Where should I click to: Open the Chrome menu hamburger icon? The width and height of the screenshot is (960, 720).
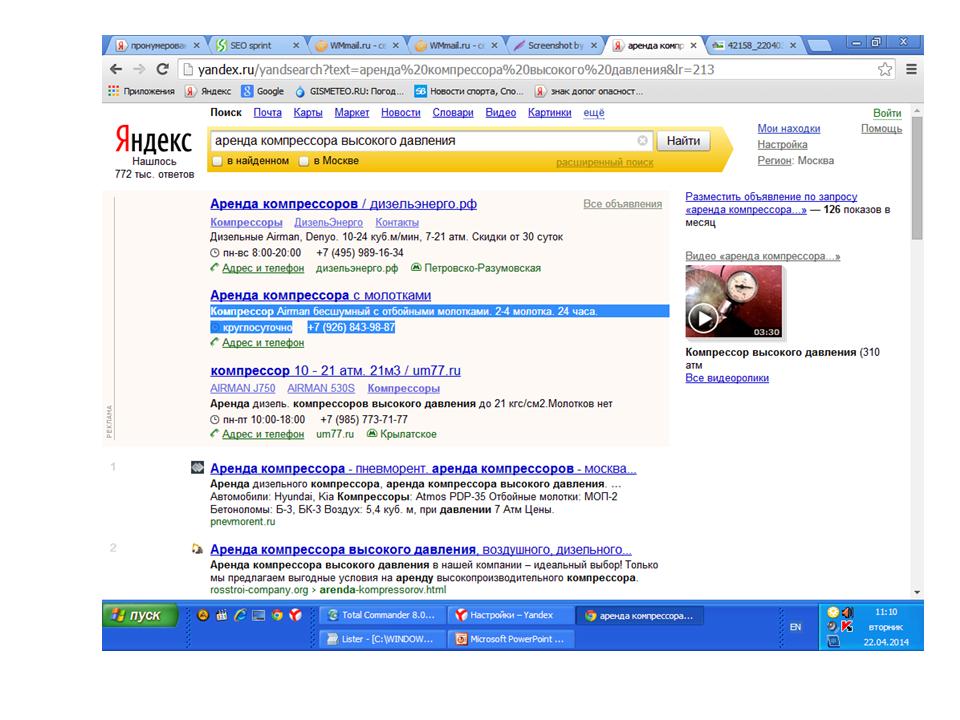911,69
